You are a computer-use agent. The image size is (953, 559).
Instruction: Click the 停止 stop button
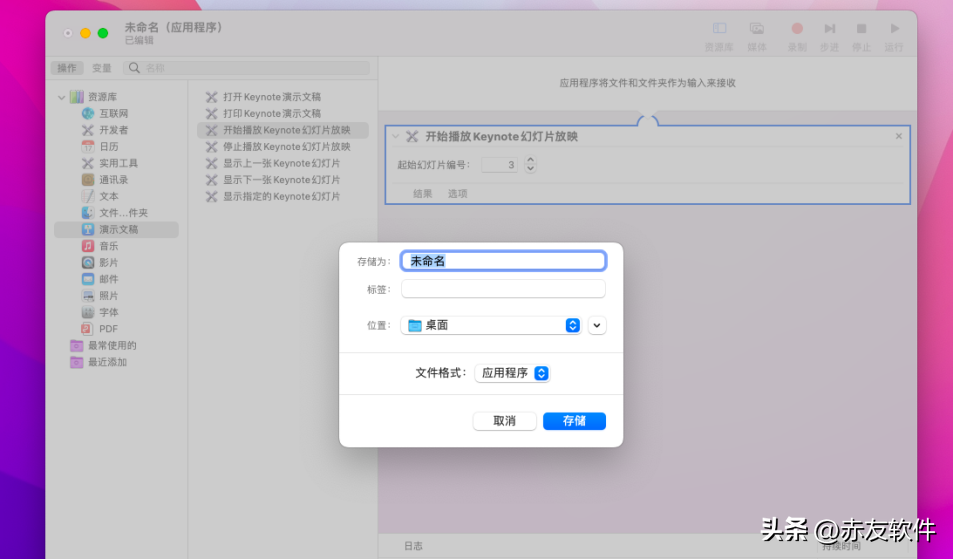coord(861,29)
